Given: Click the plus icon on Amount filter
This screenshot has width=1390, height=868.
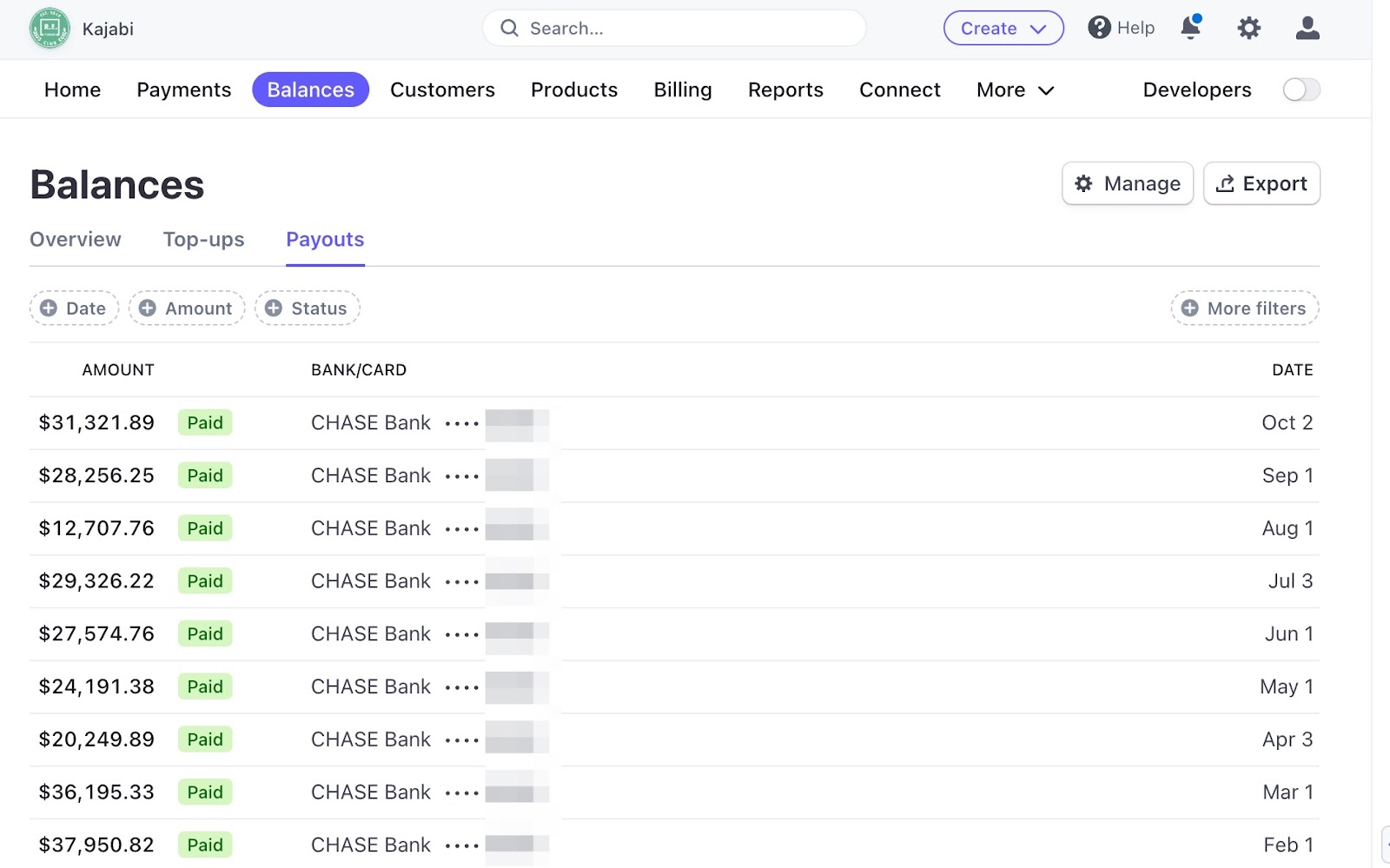Looking at the screenshot, I should point(148,308).
